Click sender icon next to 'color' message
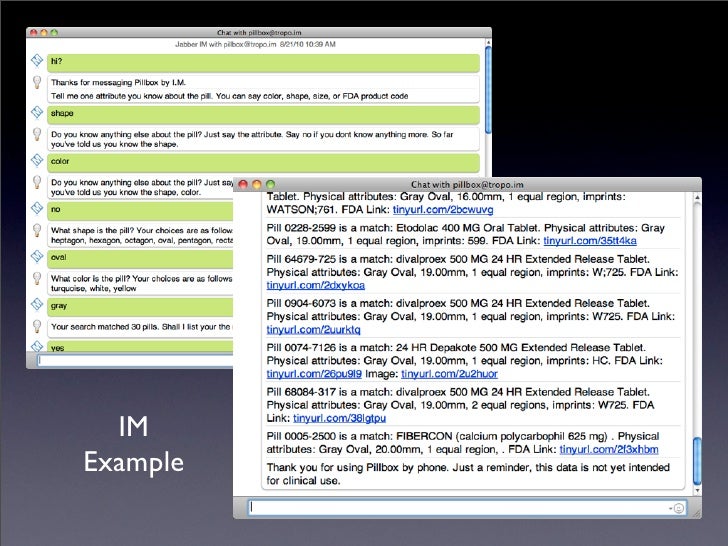728x546 pixels. [x=37, y=160]
